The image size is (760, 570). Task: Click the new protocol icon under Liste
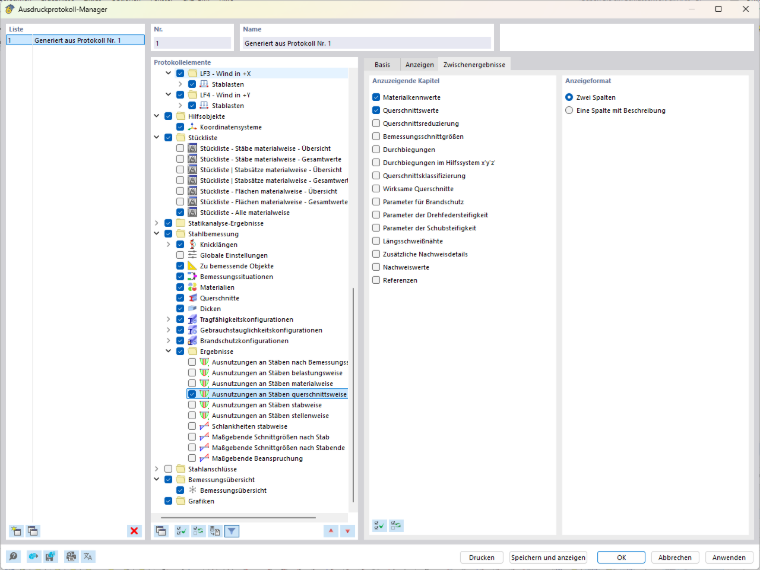click(16, 531)
